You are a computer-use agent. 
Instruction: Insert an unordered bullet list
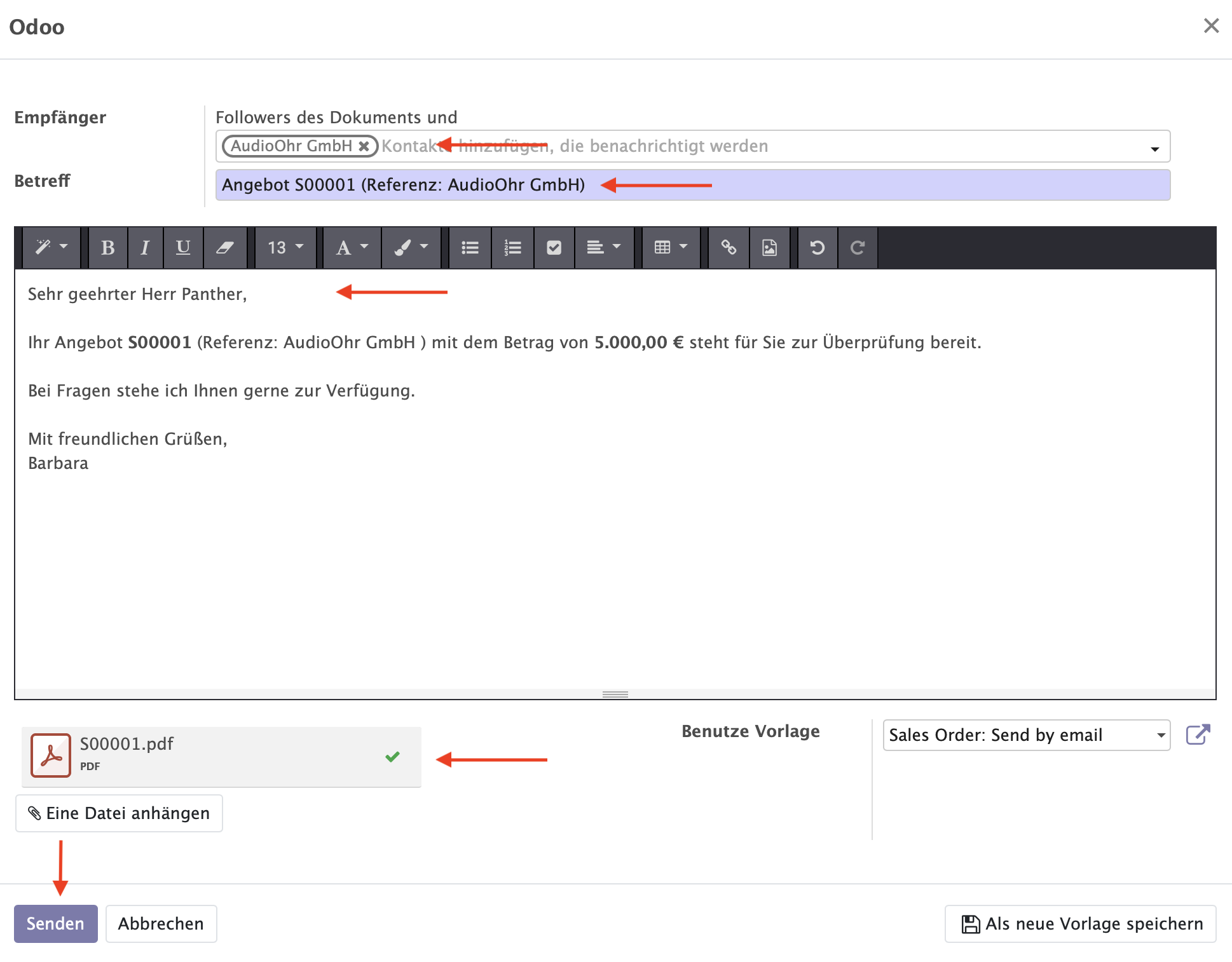470,247
